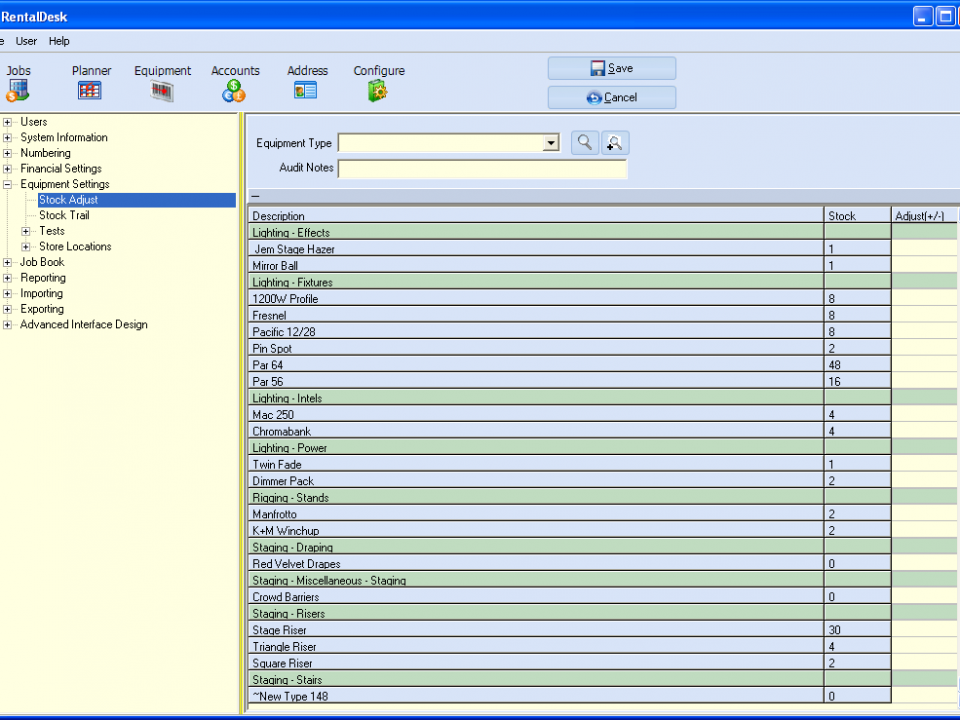Open the Planner calendar icon
This screenshot has height=720, width=960.
pos(90,91)
